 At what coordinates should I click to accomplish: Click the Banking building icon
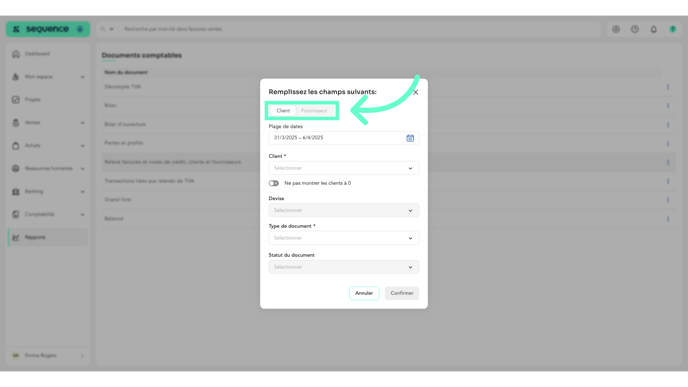[x=16, y=191]
